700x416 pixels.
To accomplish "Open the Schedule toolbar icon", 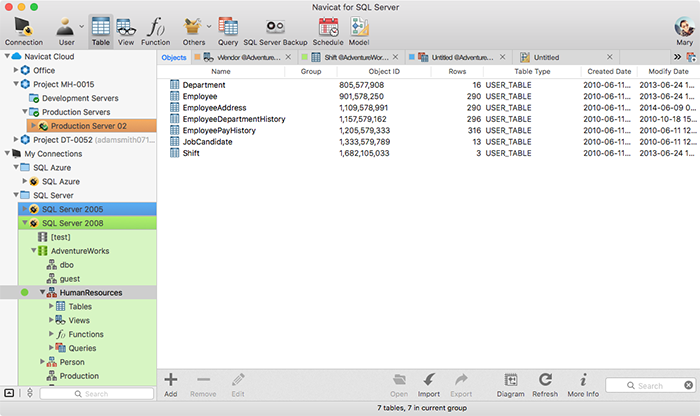I will point(328,31).
